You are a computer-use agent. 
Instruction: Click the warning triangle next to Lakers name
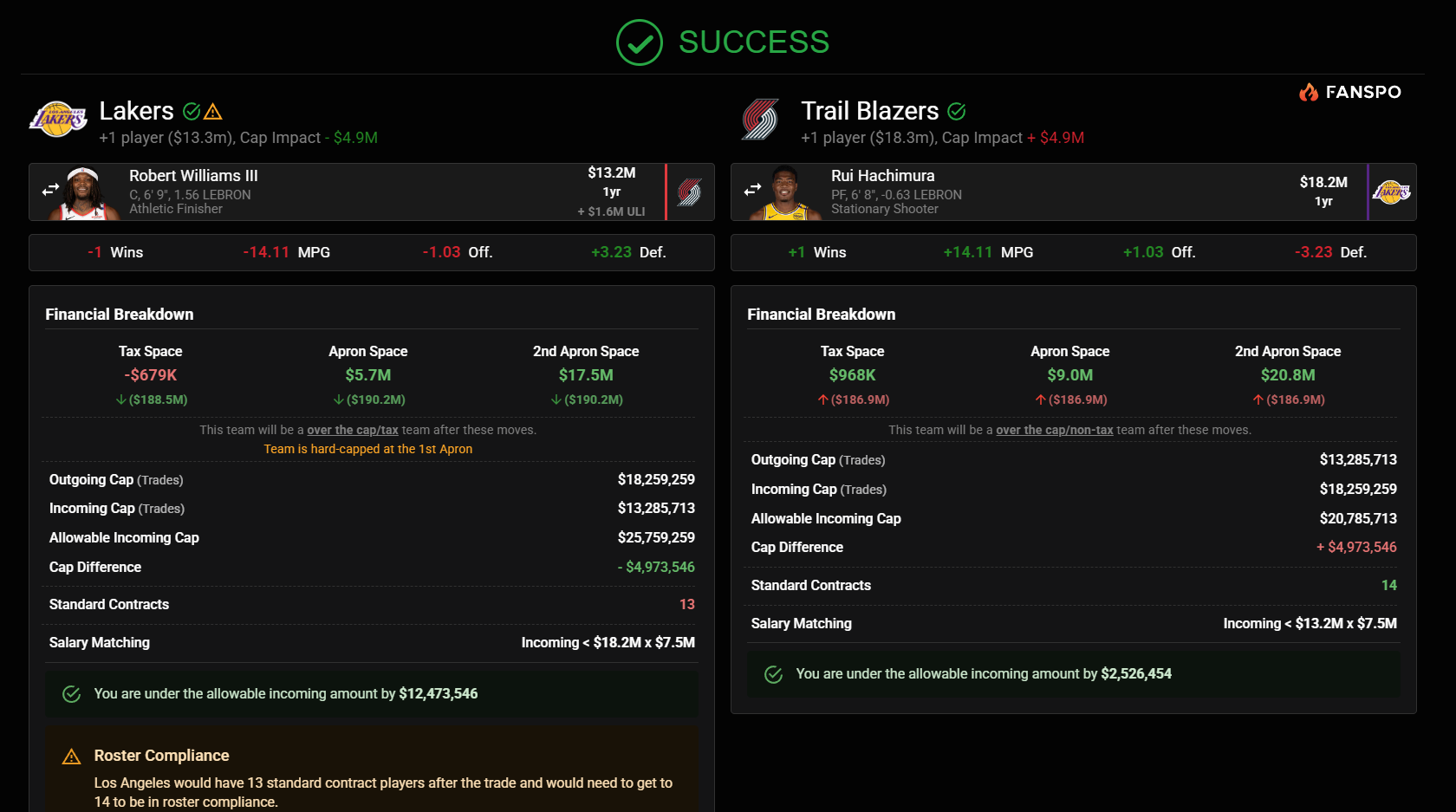pos(213,112)
